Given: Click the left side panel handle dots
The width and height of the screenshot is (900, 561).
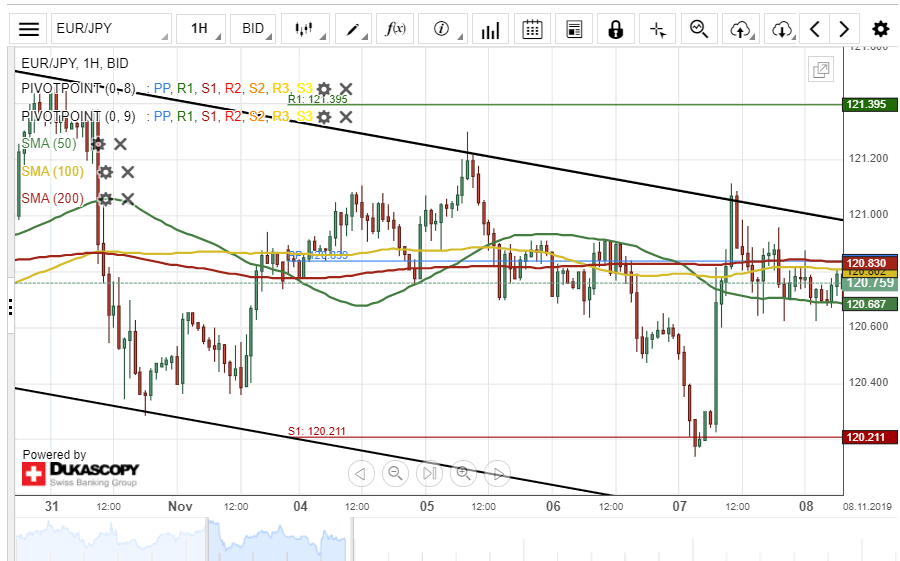Looking at the screenshot, I should pos(10,307).
